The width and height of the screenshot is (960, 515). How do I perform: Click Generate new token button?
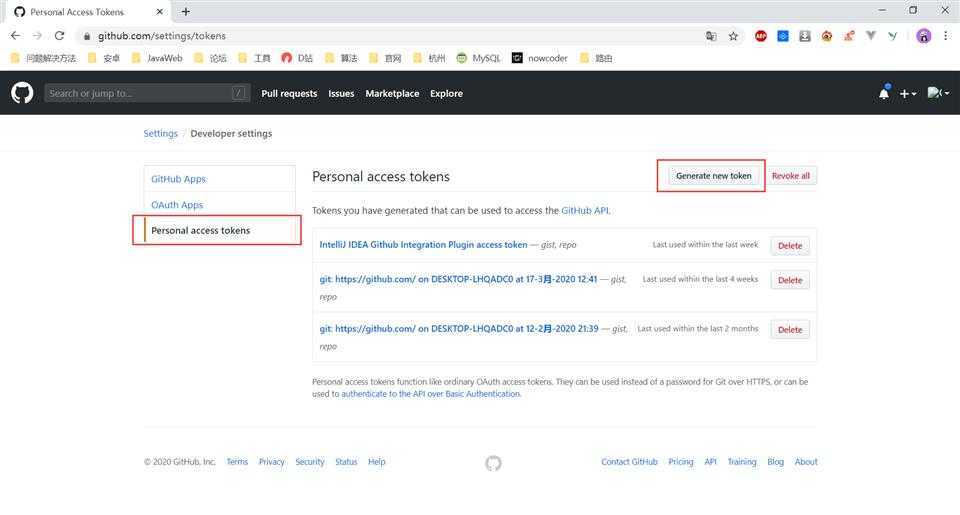coord(713,176)
